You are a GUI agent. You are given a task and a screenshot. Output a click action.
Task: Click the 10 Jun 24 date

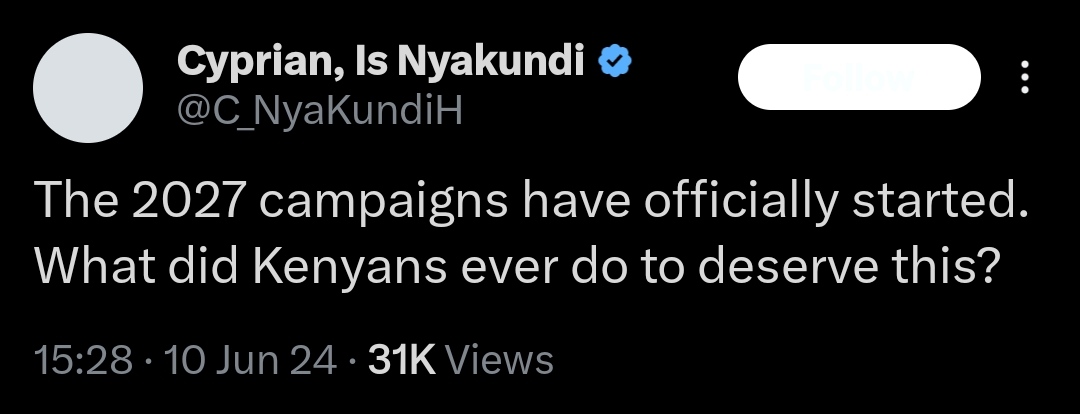(x=250, y=360)
